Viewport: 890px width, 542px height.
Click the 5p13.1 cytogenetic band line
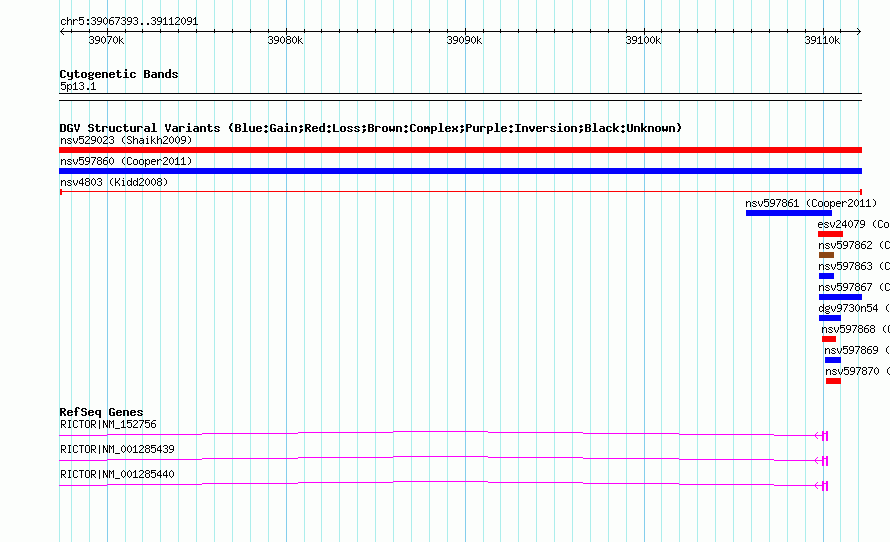(x=460, y=97)
